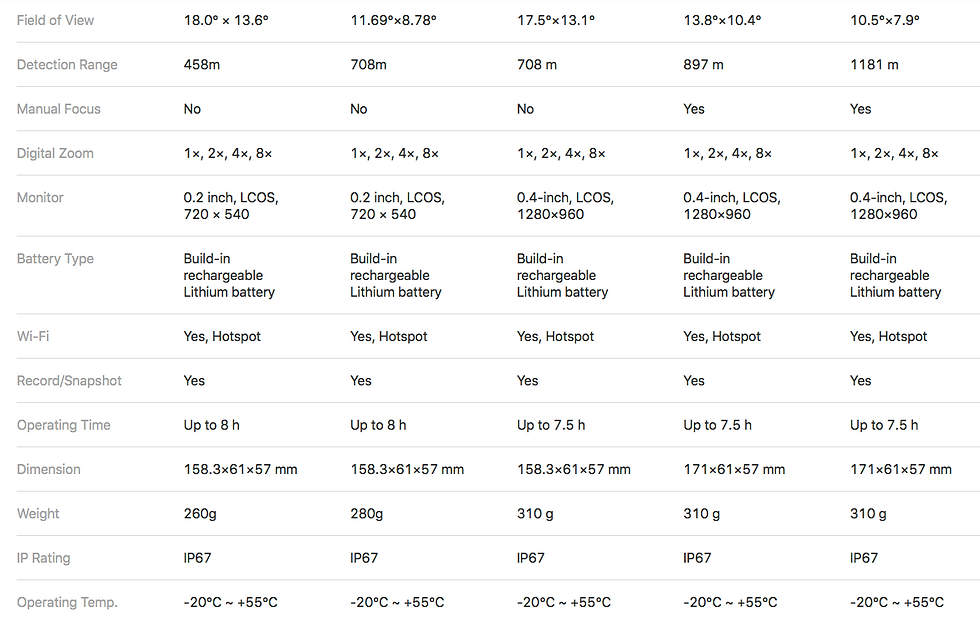Click the Field of View row label
This screenshot has width=980, height=622.
click(x=55, y=20)
